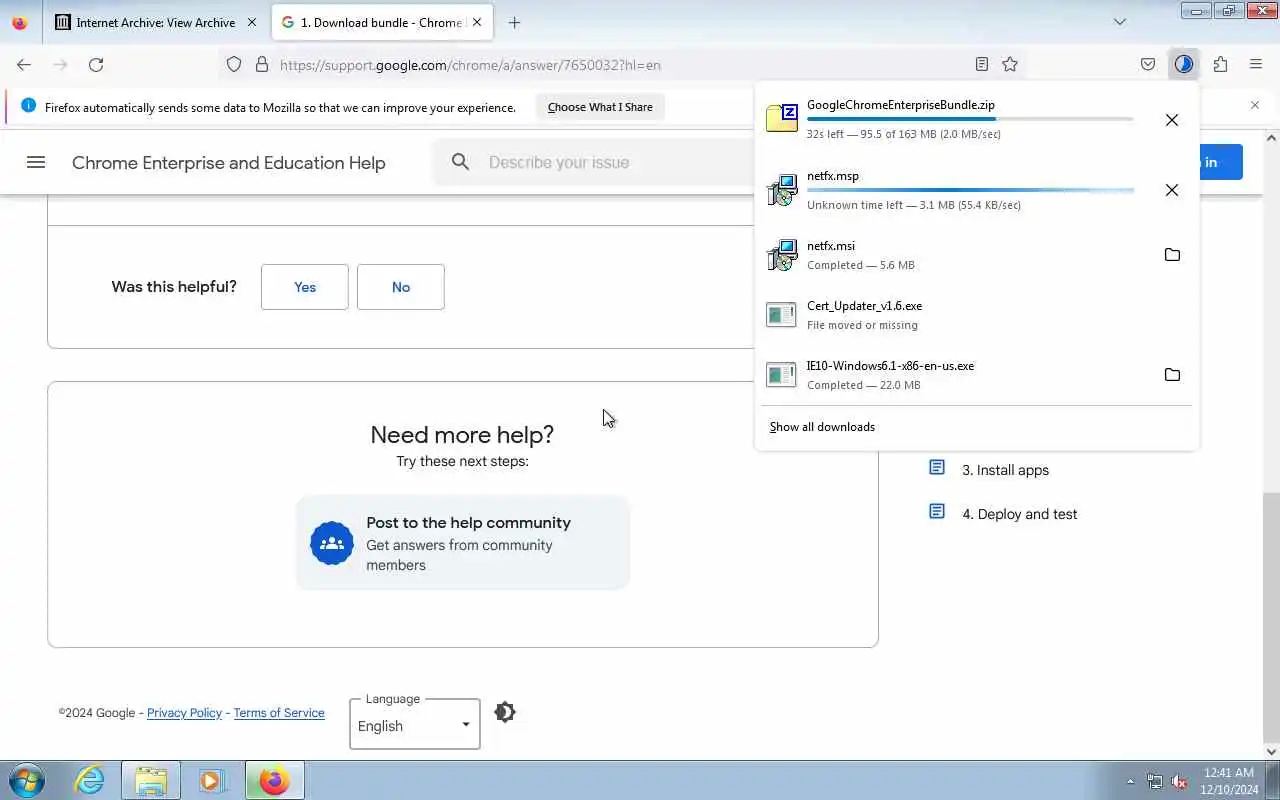This screenshot has width=1280, height=800.
Task: Toggle the Downloads panel toolbar icon
Action: pyautogui.click(x=1184, y=64)
